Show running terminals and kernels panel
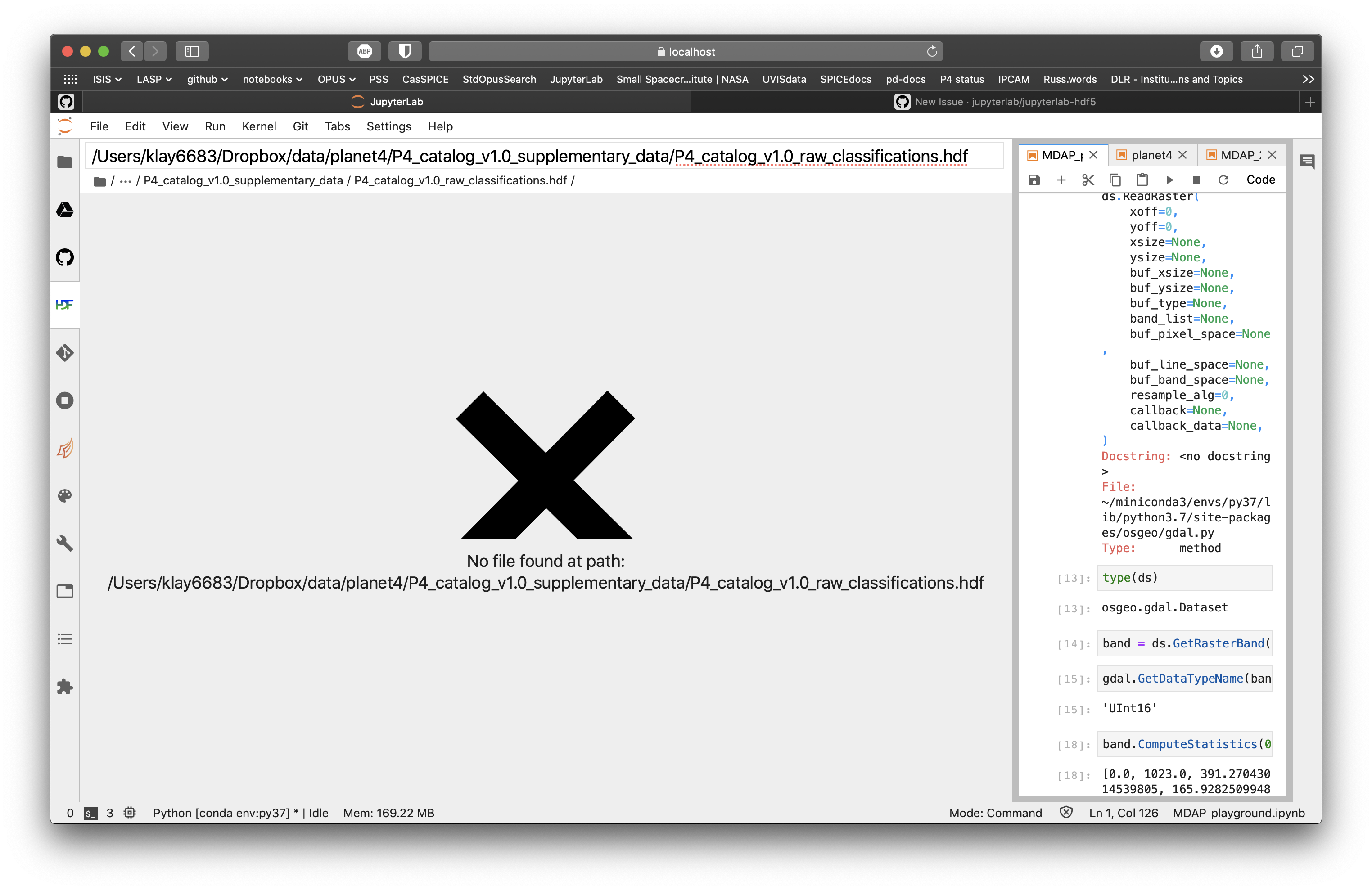The height and width of the screenshot is (890, 1372). coord(64,400)
